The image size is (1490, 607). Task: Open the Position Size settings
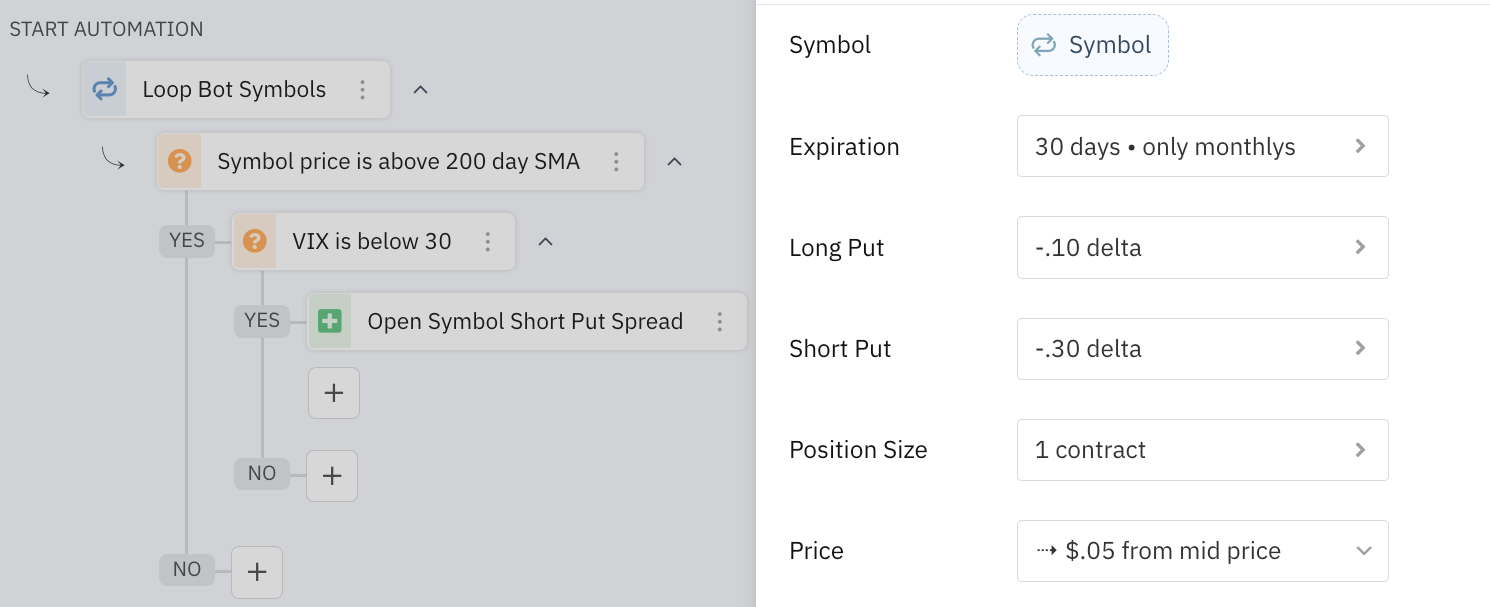pyautogui.click(x=1202, y=450)
